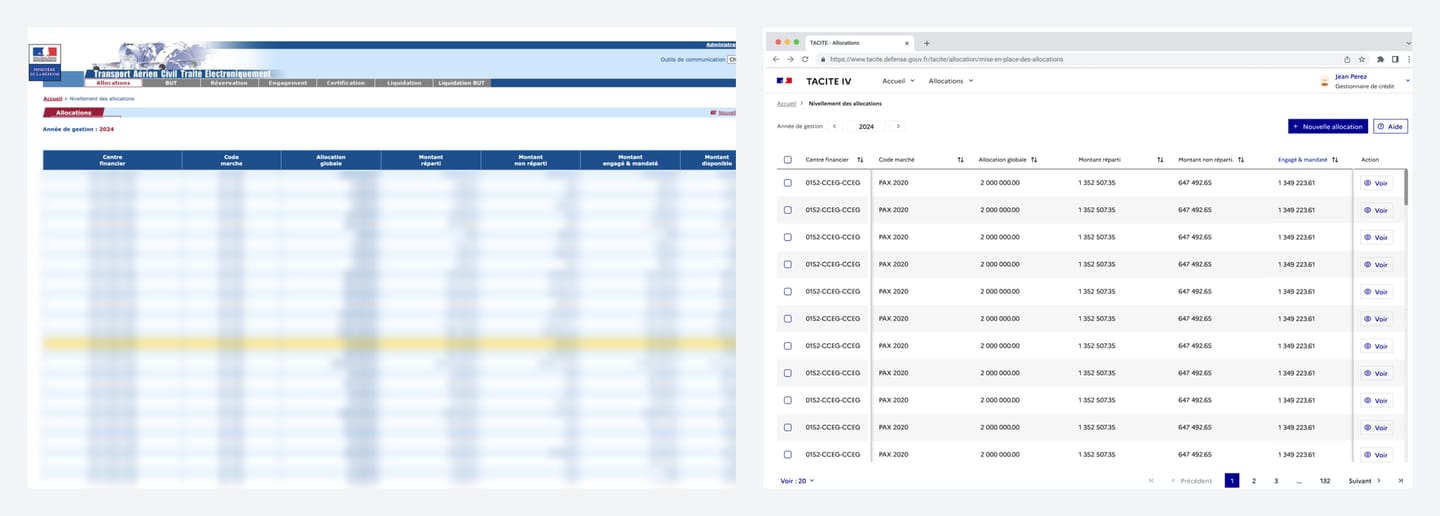The height and width of the screenshot is (516, 1440).
Task: Go to page 3 of results
Action: click(x=1276, y=481)
